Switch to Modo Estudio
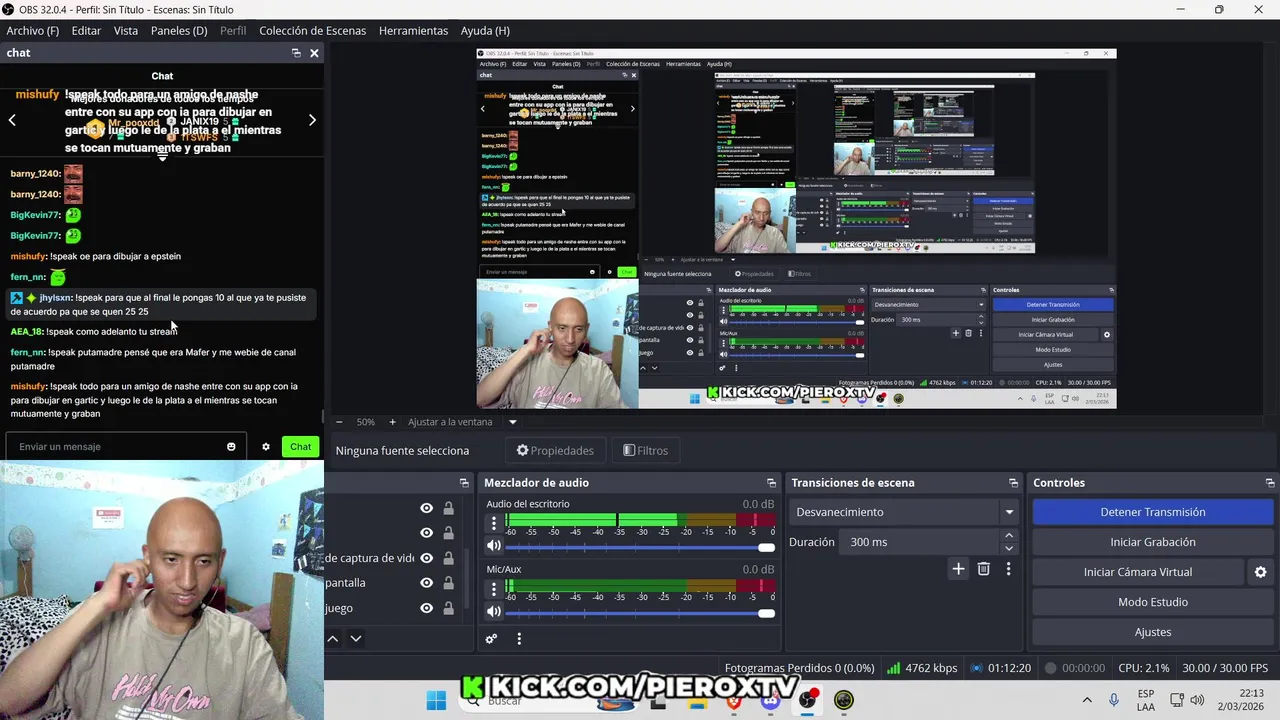 pos(1152,602)
